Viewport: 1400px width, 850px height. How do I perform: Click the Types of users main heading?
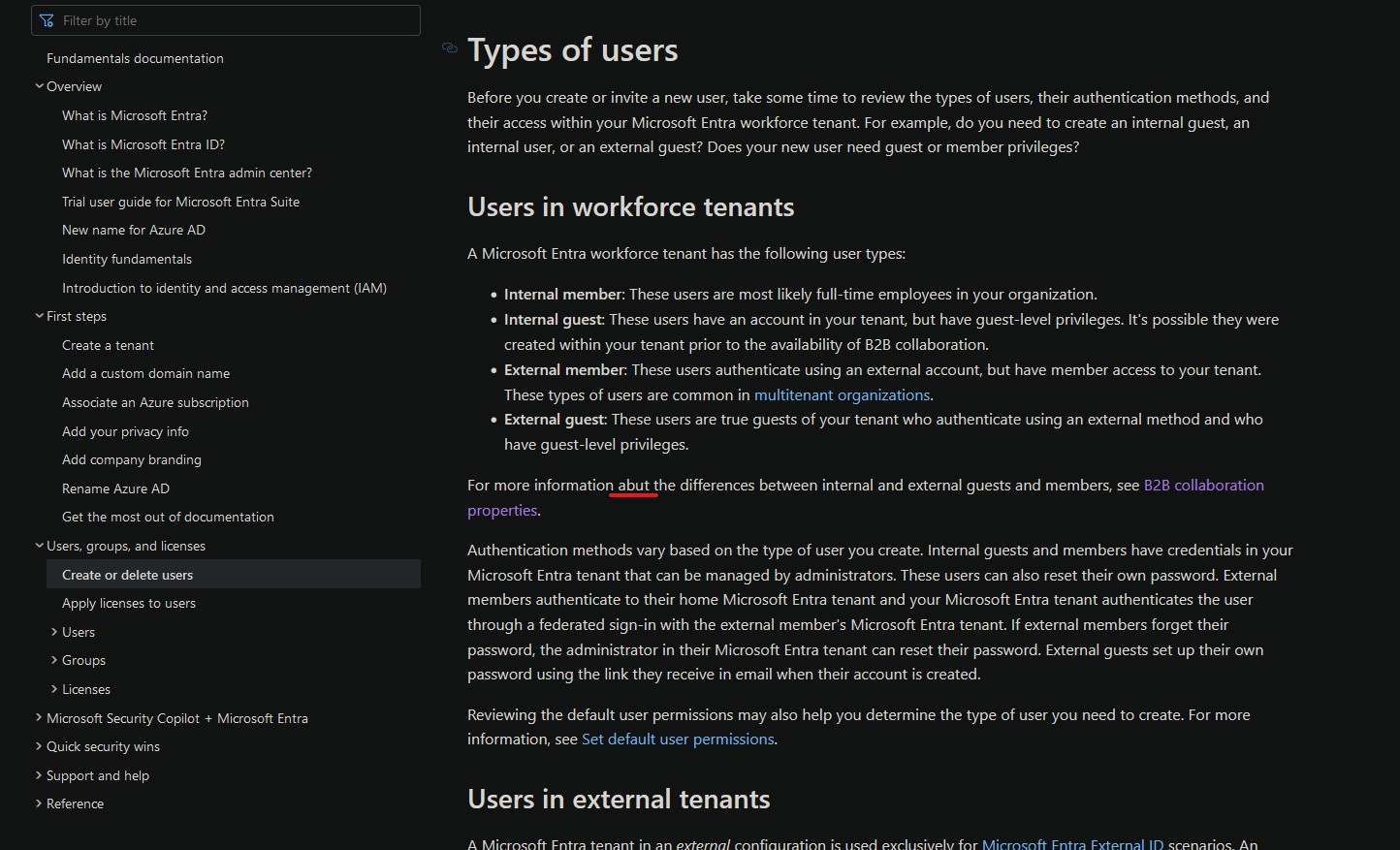pos(573,50)
